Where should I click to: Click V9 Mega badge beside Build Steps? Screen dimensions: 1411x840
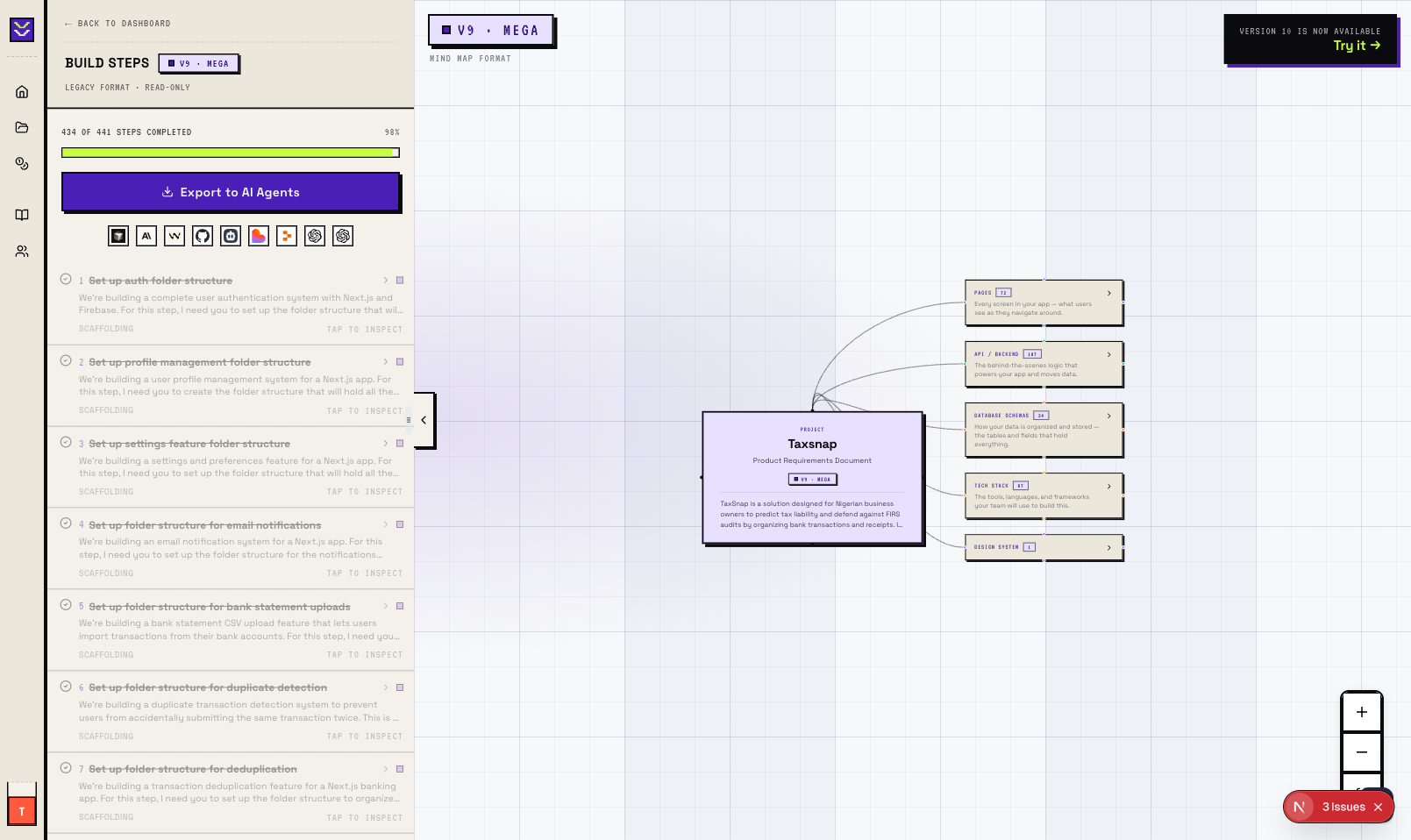198,63
